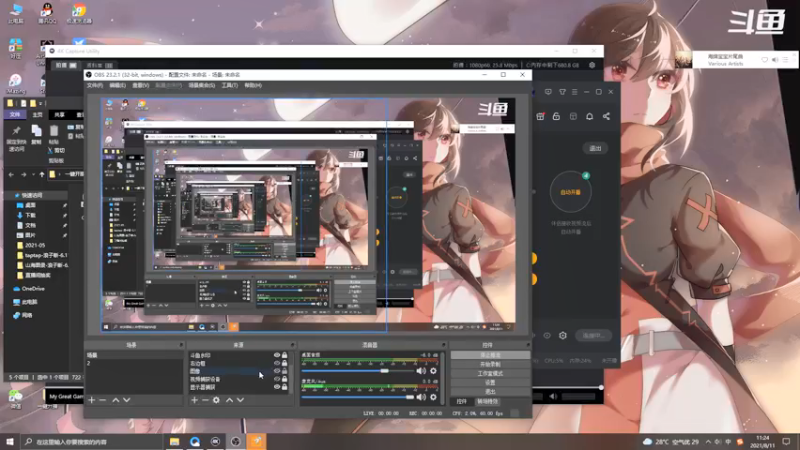Open the skin (shirt) icon in Douyu title bar
This screenshot has height=450, width=800.
pyautogui.click(x=562, y=92)
